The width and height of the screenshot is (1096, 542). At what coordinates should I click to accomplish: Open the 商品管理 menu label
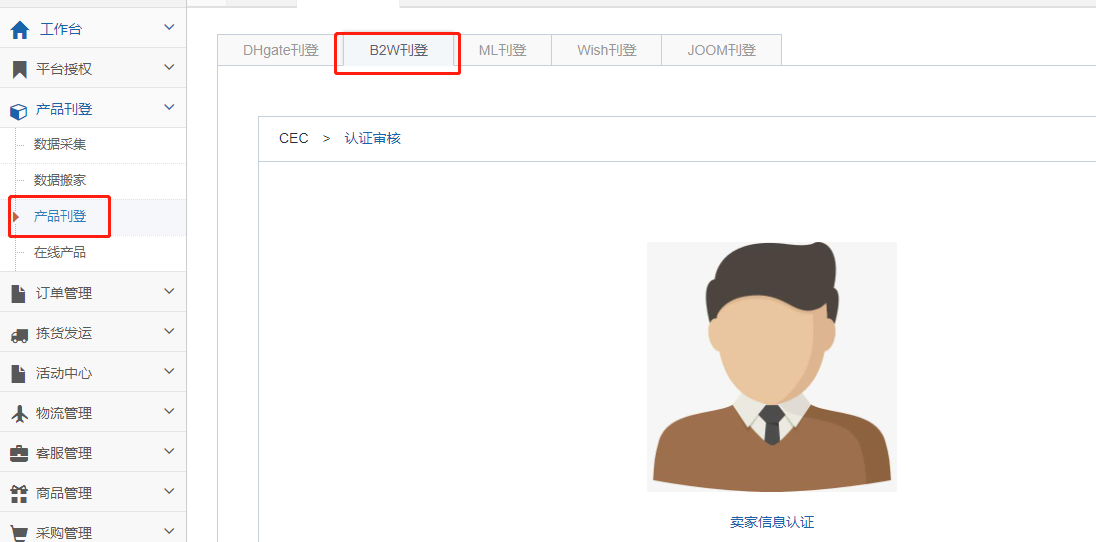[64, 493]
